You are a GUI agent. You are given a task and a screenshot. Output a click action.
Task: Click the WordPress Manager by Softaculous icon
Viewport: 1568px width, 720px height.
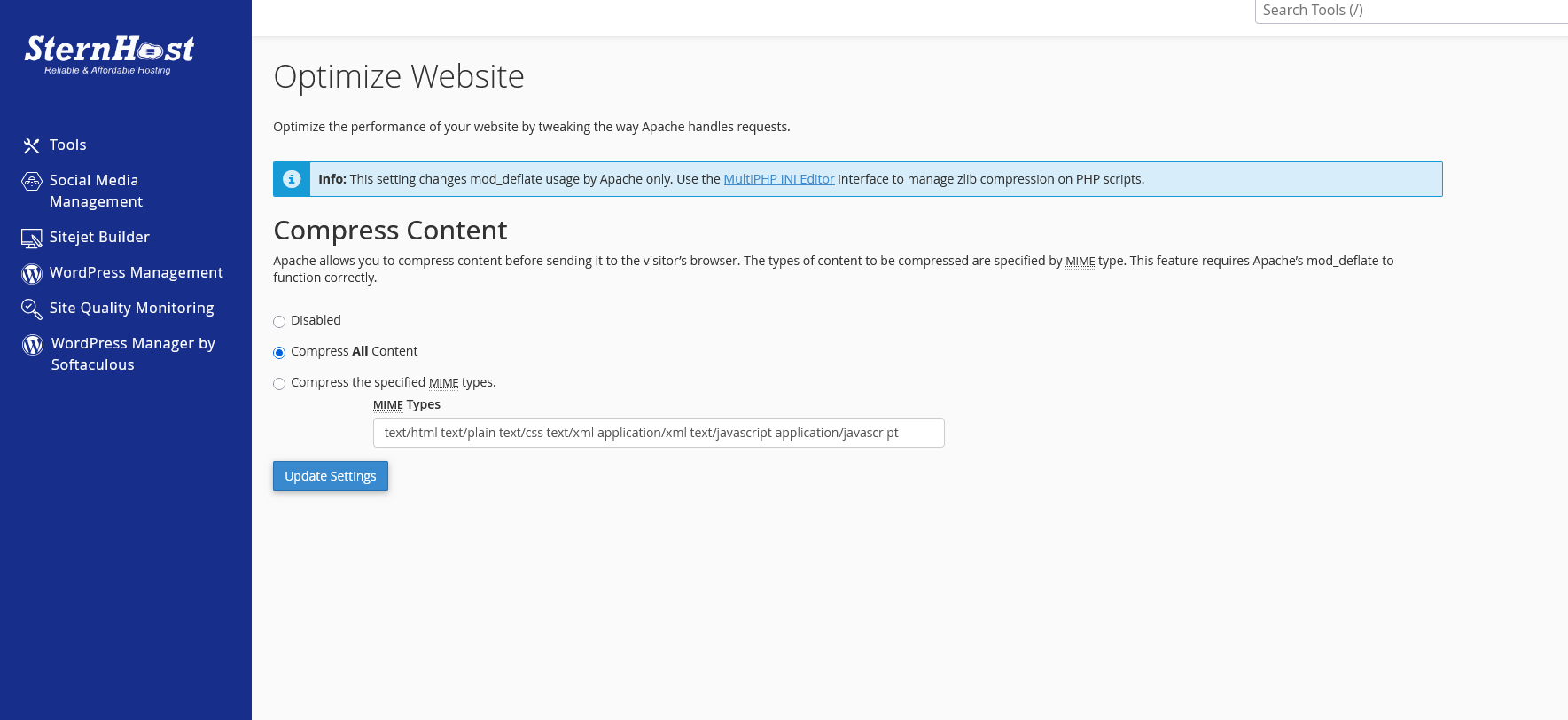coord(33,345)
